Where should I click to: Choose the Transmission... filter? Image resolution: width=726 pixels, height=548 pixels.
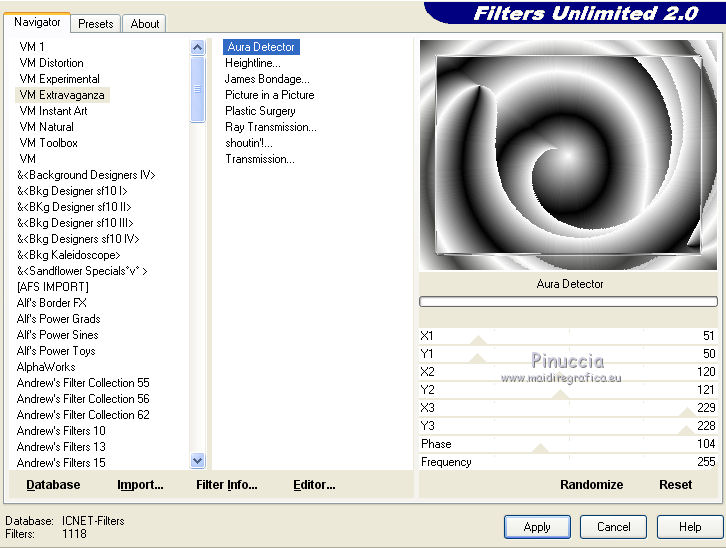coord(260,159)
